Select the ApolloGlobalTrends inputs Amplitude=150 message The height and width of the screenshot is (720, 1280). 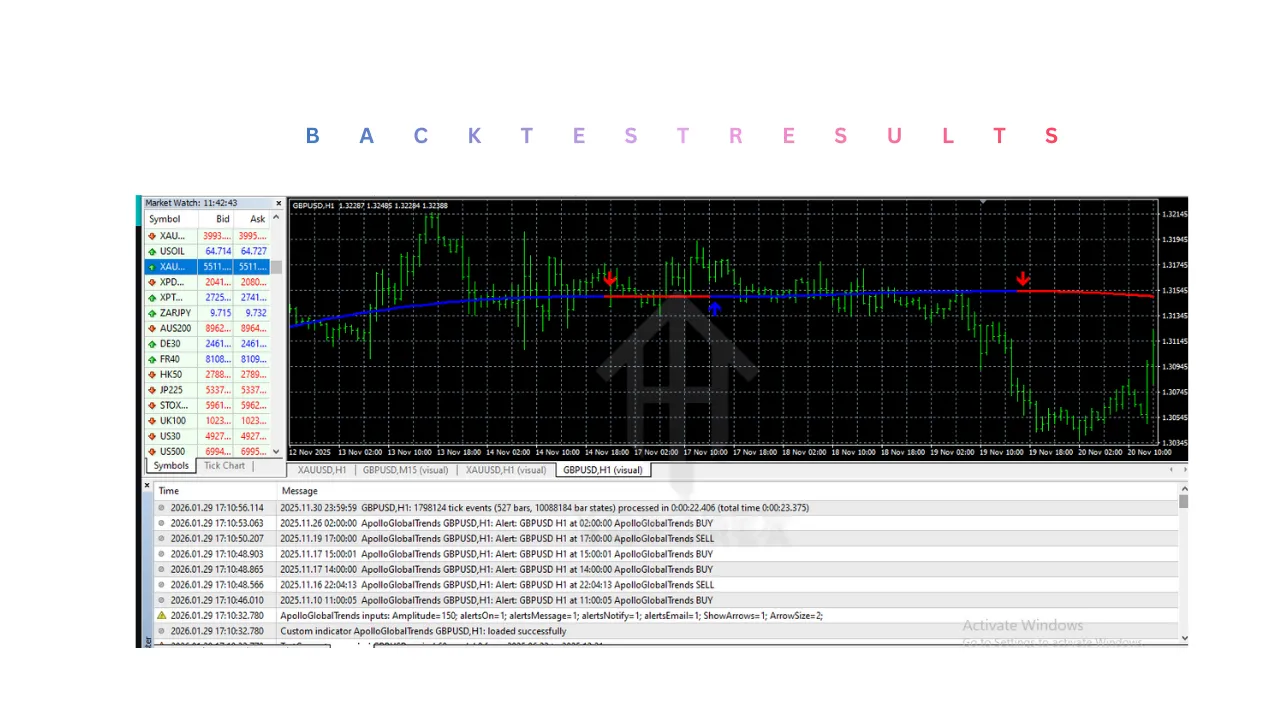coord(551,616)
